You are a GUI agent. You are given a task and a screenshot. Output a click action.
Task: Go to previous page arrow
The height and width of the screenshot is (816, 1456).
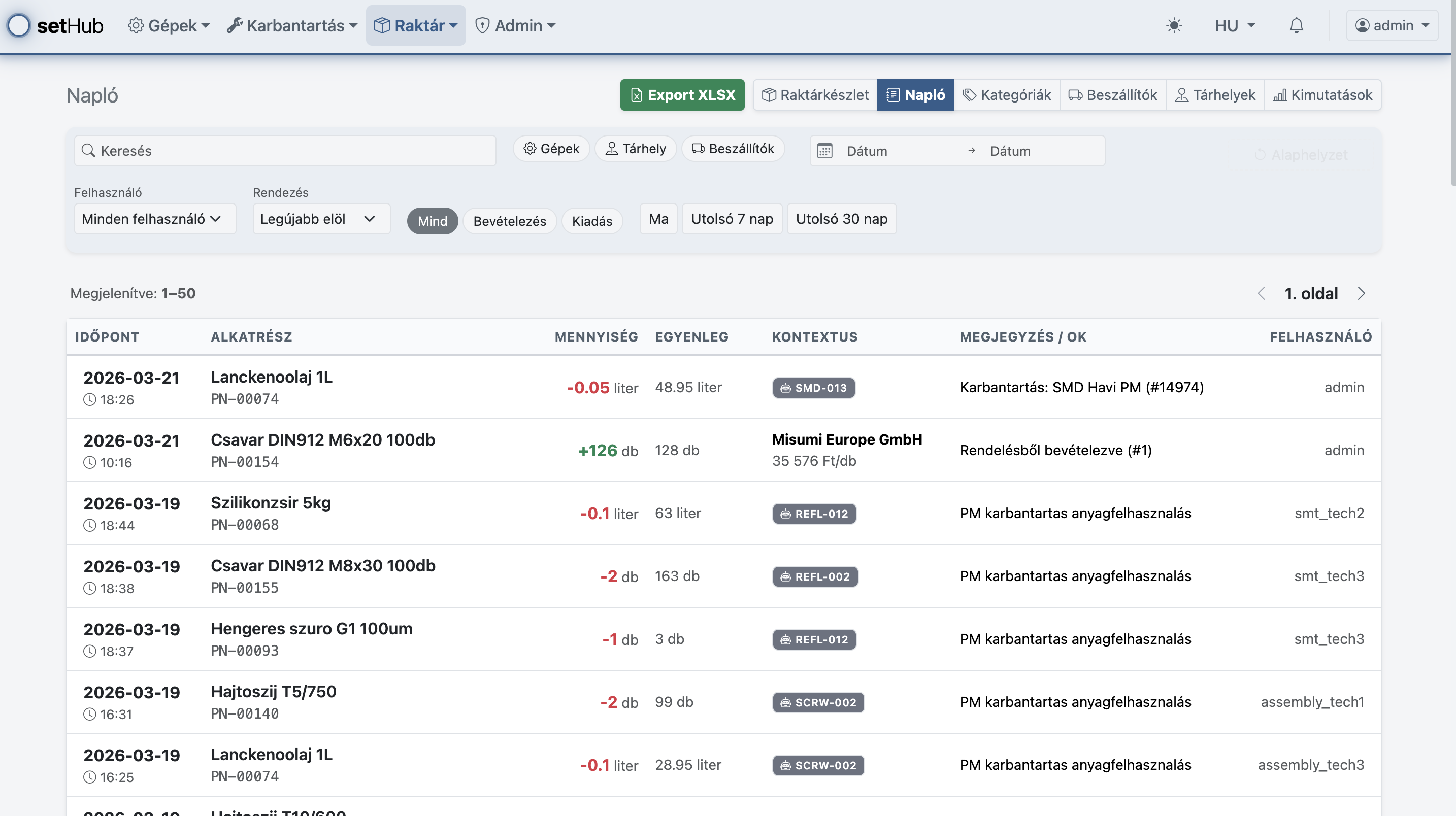1261,293
